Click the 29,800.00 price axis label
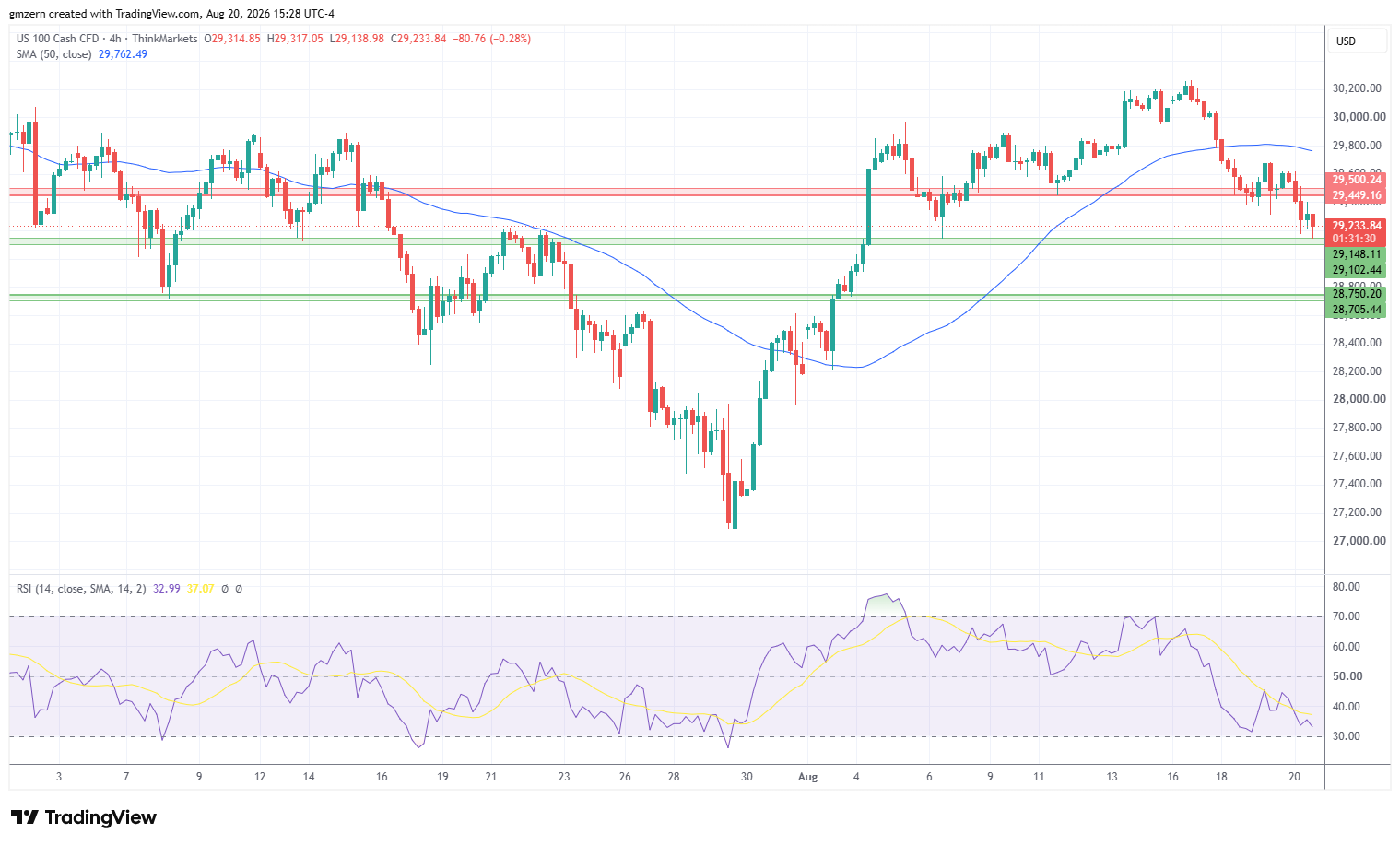 (x=1357, y=146)
